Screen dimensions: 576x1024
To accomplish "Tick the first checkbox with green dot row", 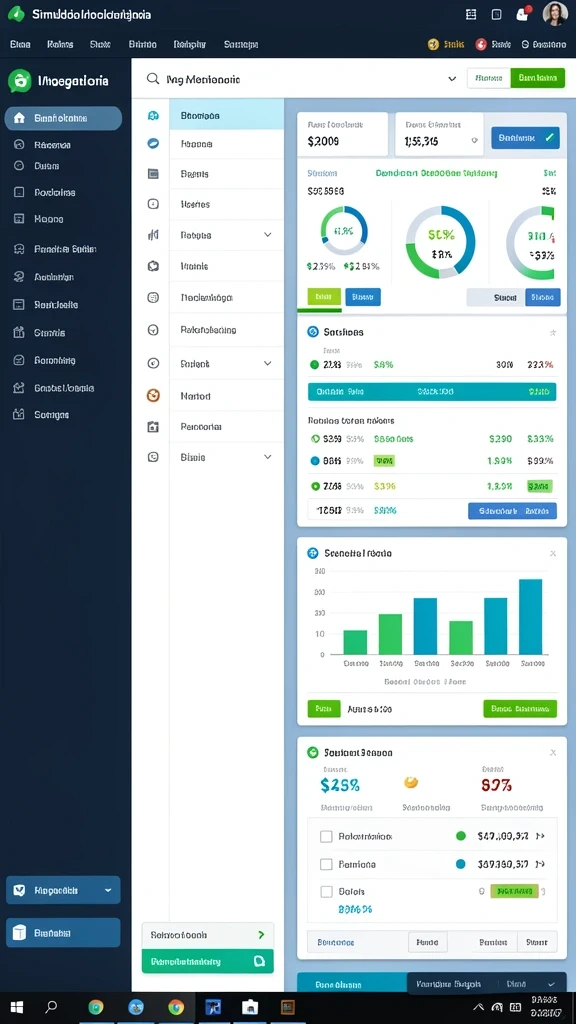I will 326,836.
